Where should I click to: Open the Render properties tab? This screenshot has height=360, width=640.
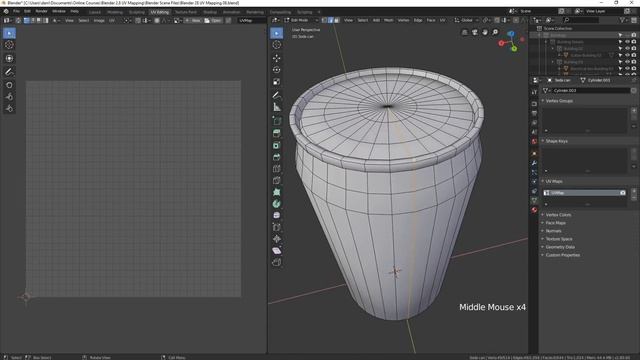click(x=534, y=104)
